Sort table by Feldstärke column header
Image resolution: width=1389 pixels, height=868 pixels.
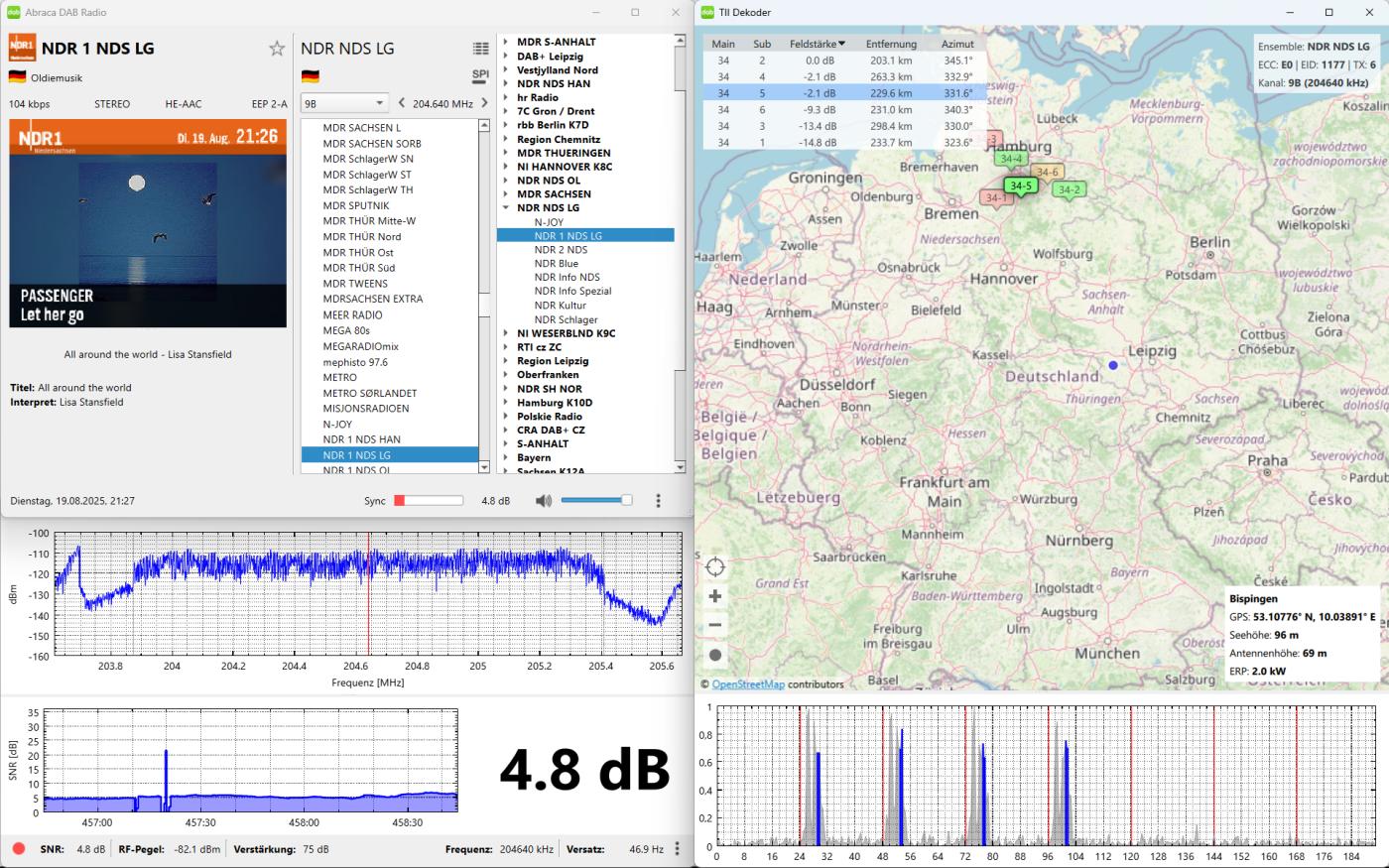click(x=817, y=44)
